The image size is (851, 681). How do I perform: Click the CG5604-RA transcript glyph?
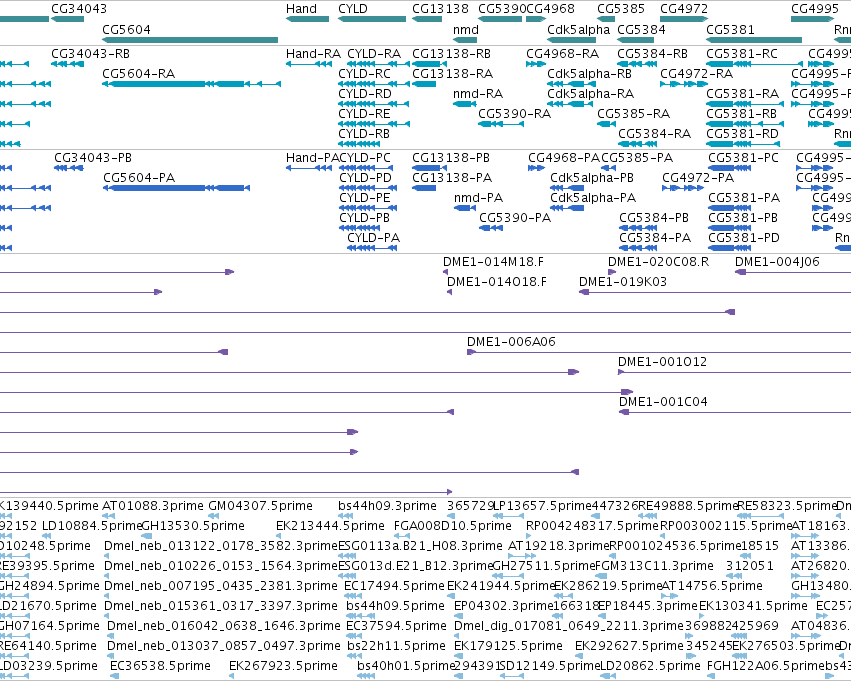tap(192, 84)
